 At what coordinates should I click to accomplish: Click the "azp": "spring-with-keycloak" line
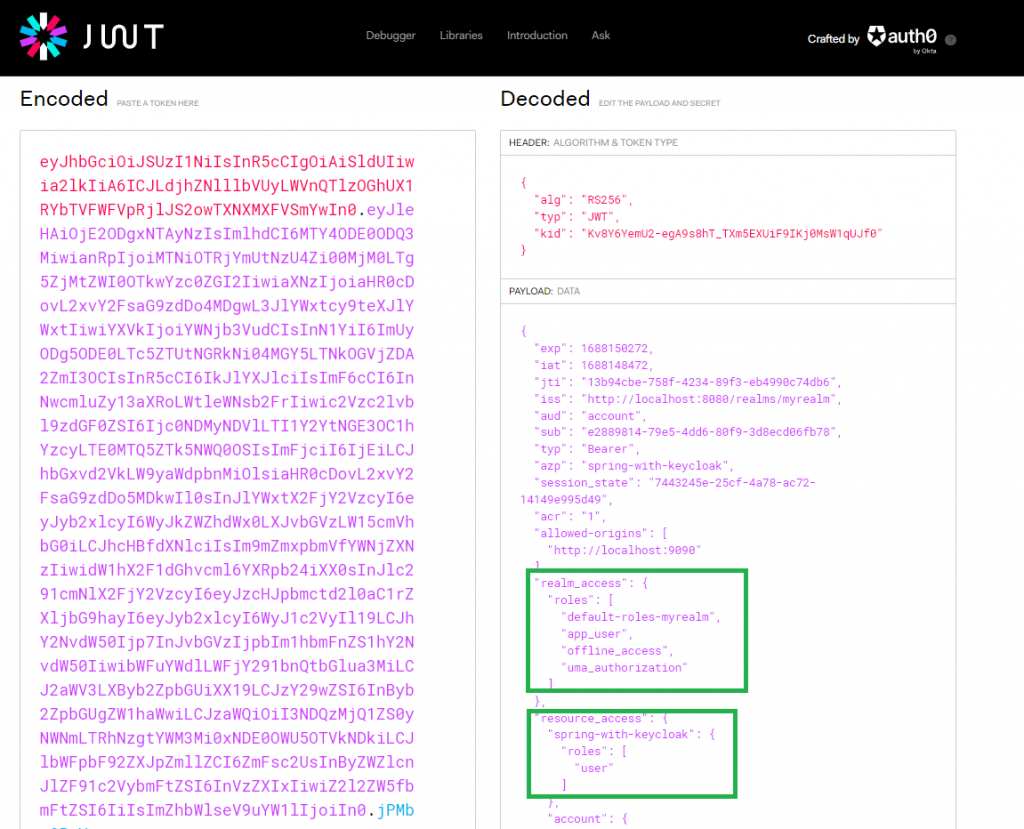pyautogui.click(x=633, y=466)
